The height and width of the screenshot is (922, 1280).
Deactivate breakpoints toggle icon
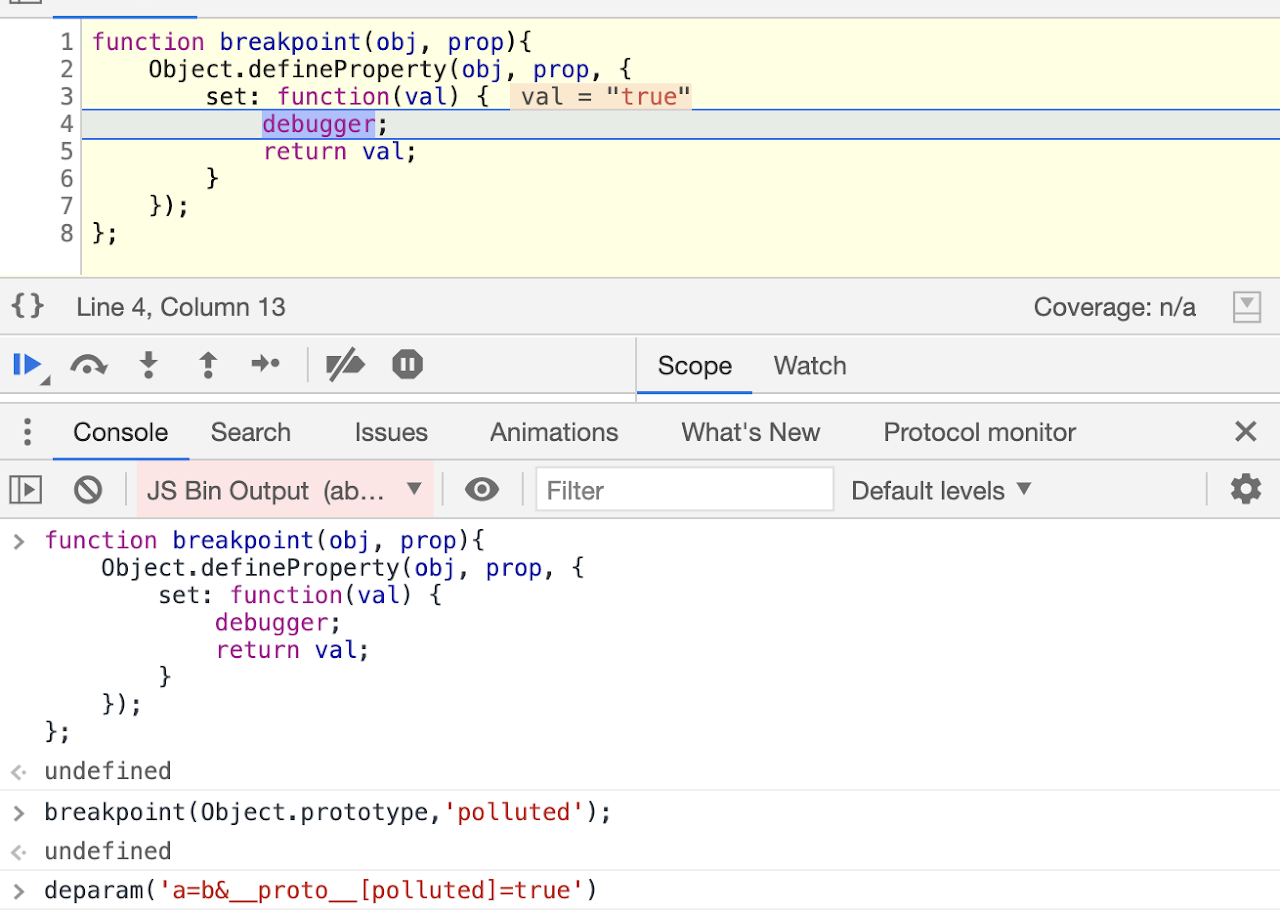(345, 365)
